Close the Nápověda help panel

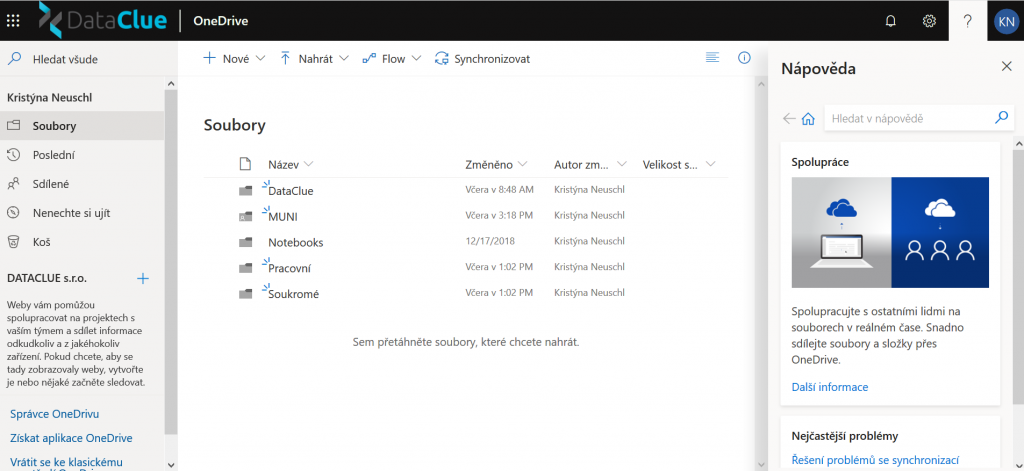tap(1006, 66)
